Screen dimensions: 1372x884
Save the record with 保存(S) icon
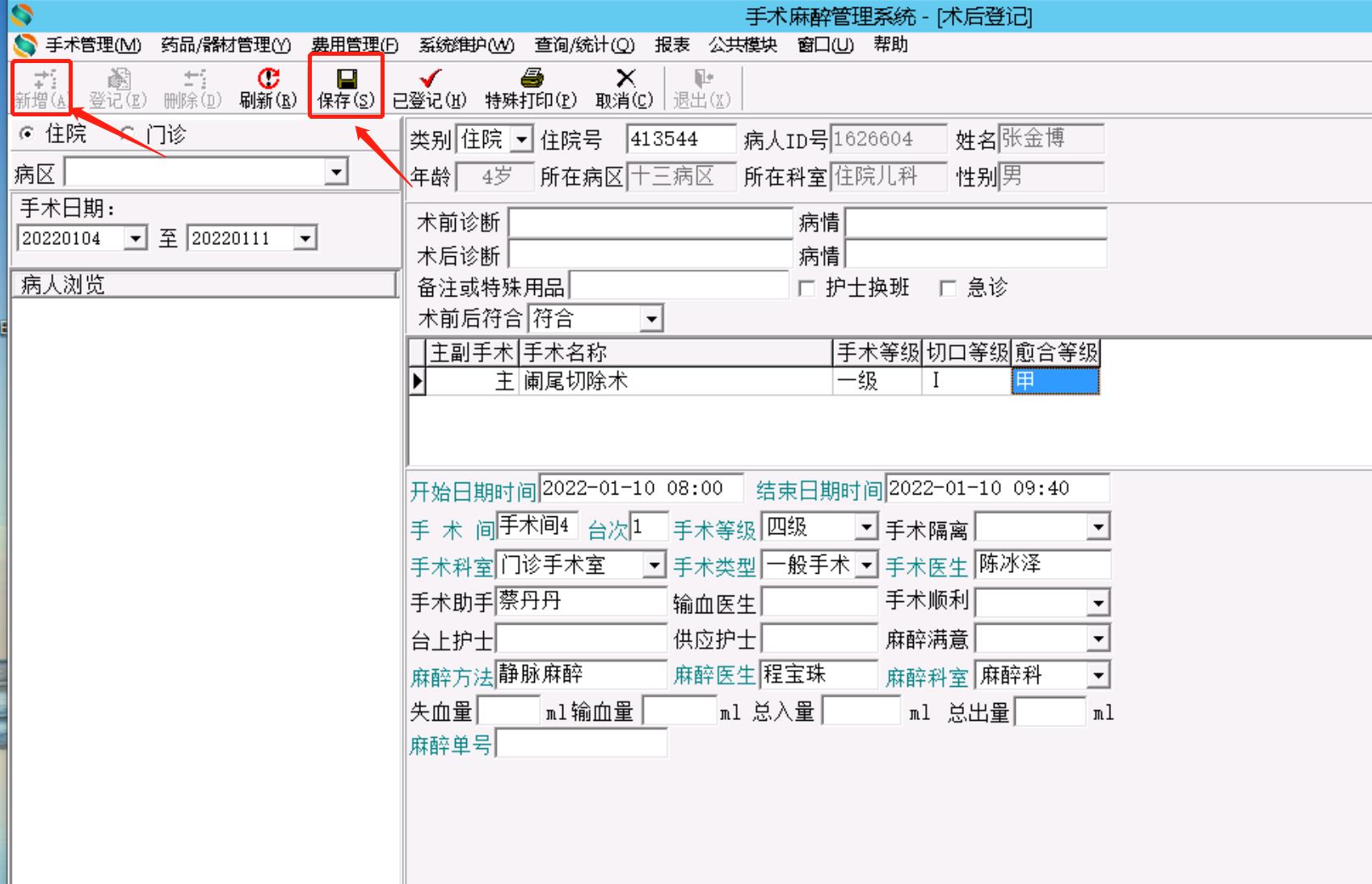click(346, 88)
